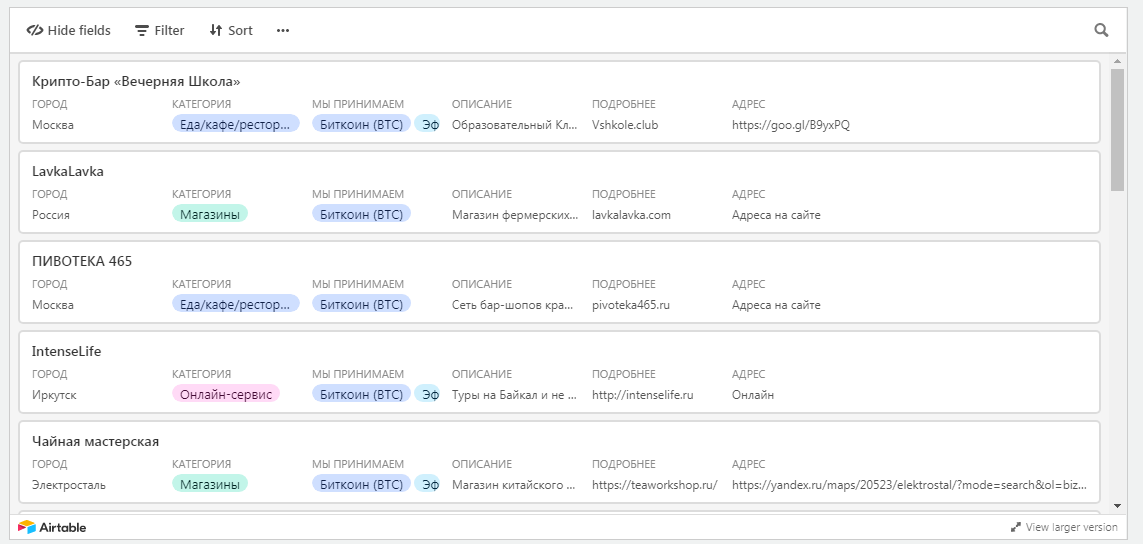Click pivoteka465.ru link text

[631, 305]
